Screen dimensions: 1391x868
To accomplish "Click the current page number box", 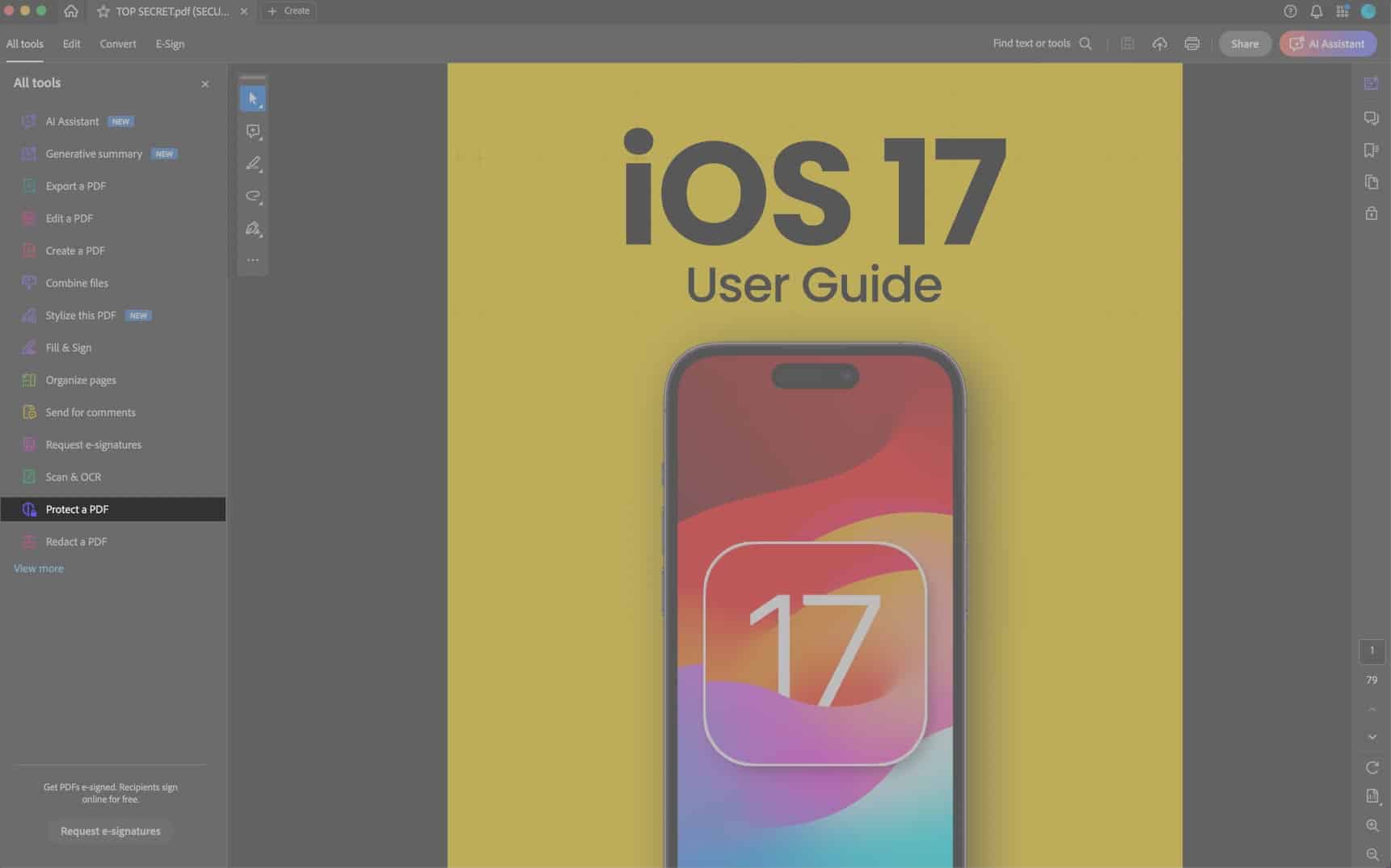I will (1372, 651).
